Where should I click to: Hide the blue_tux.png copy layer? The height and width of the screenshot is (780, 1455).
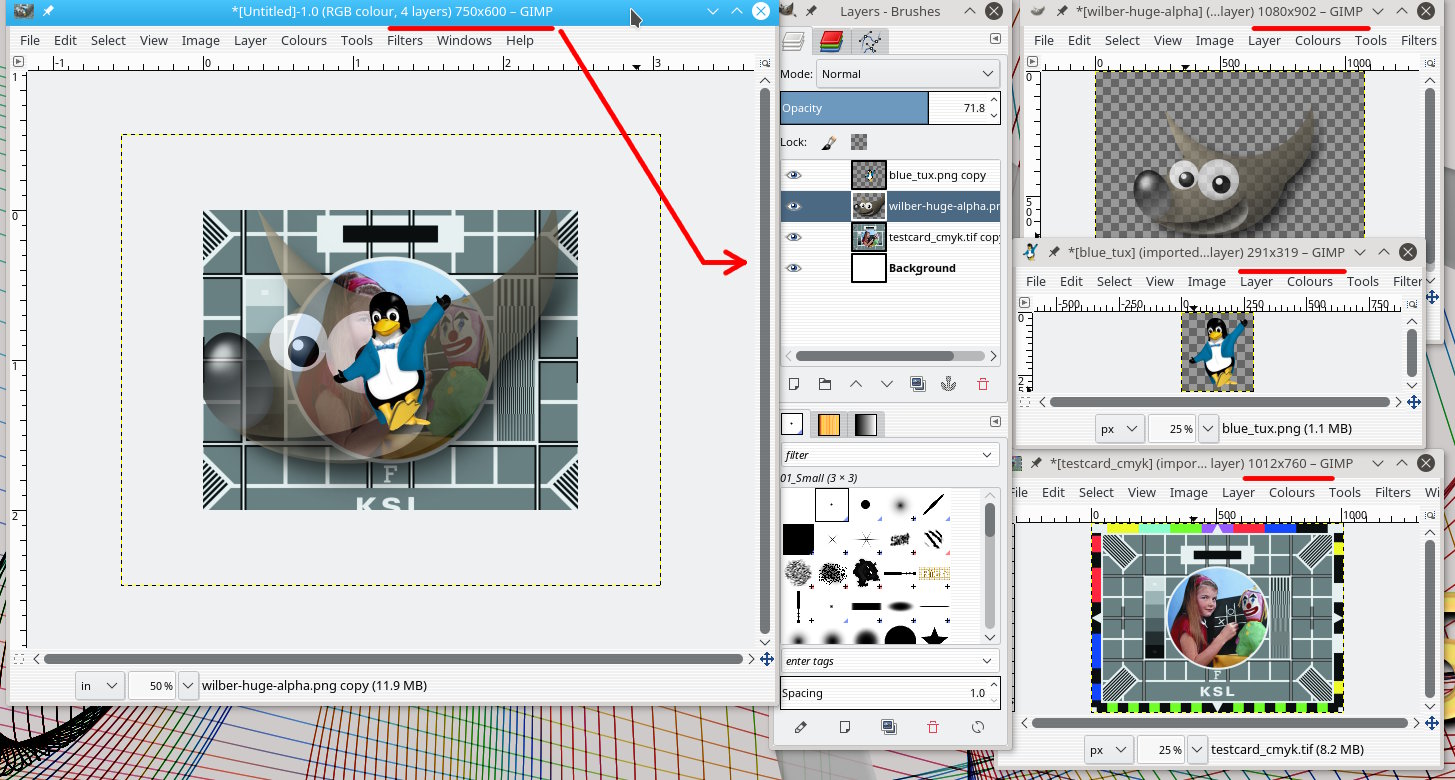tap(794, 175)
